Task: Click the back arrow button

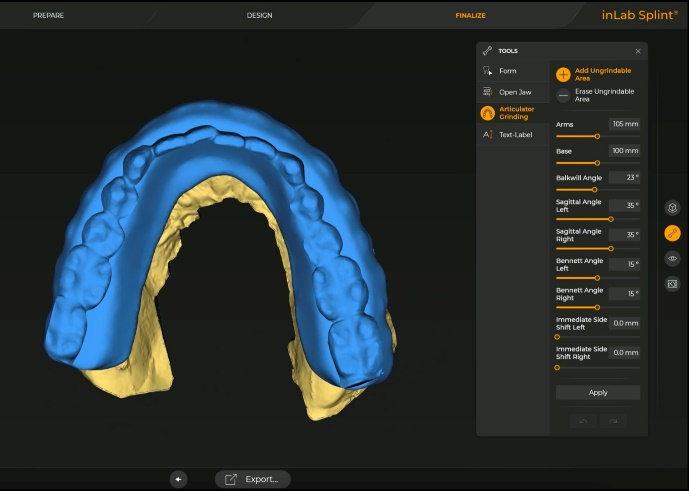Action: click(x=178, y=479)
